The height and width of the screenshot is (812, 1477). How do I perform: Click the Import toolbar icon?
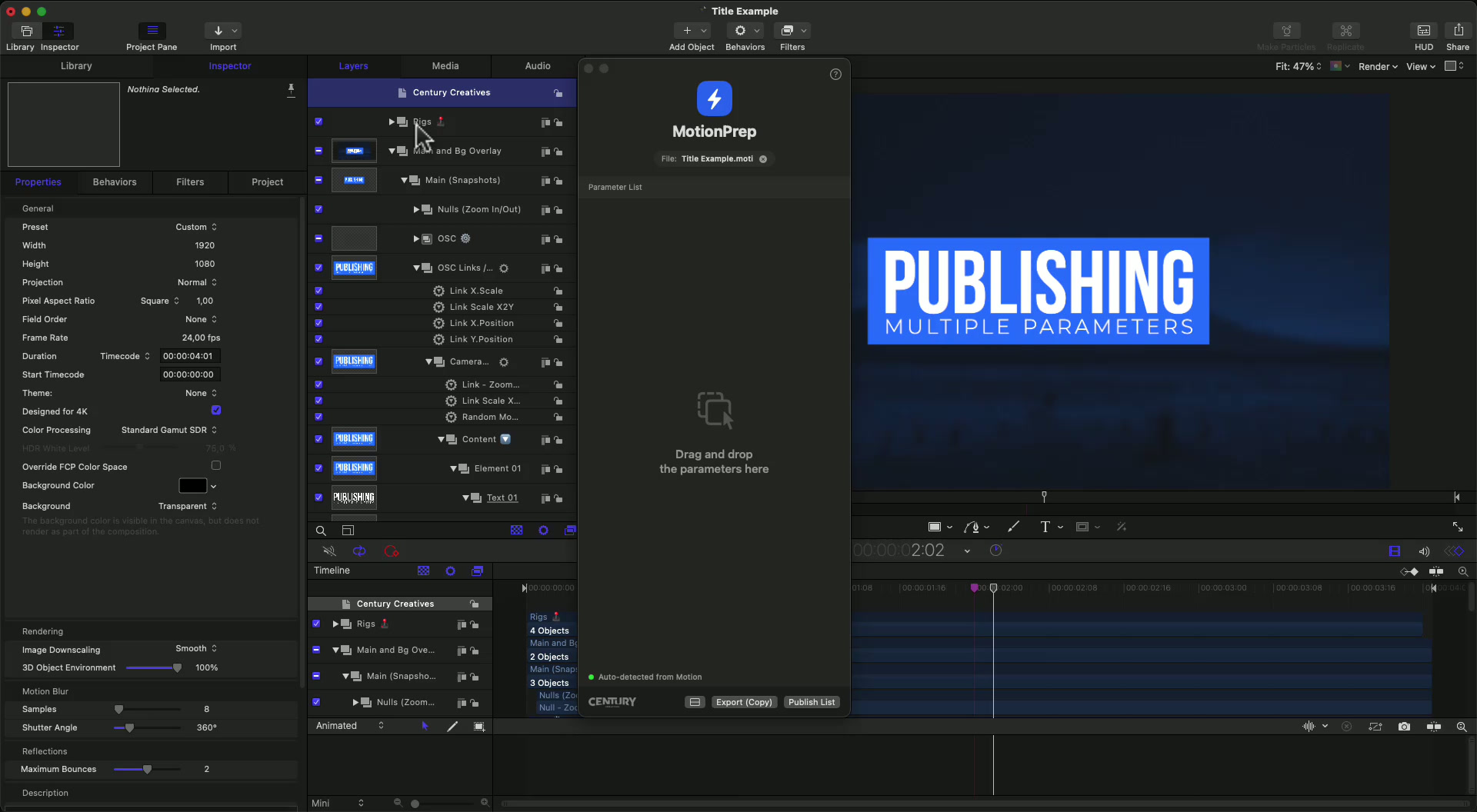coord(218,31)
